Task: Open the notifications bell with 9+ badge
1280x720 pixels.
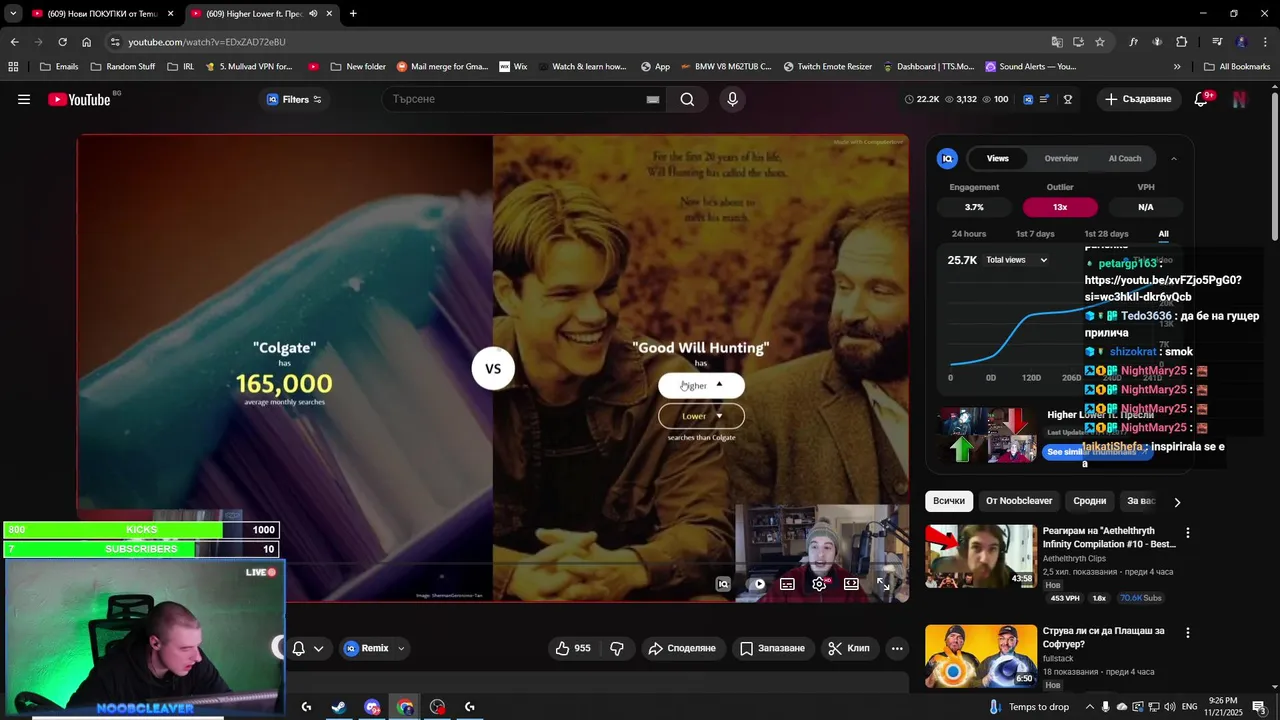Action: coord(1202,99)
